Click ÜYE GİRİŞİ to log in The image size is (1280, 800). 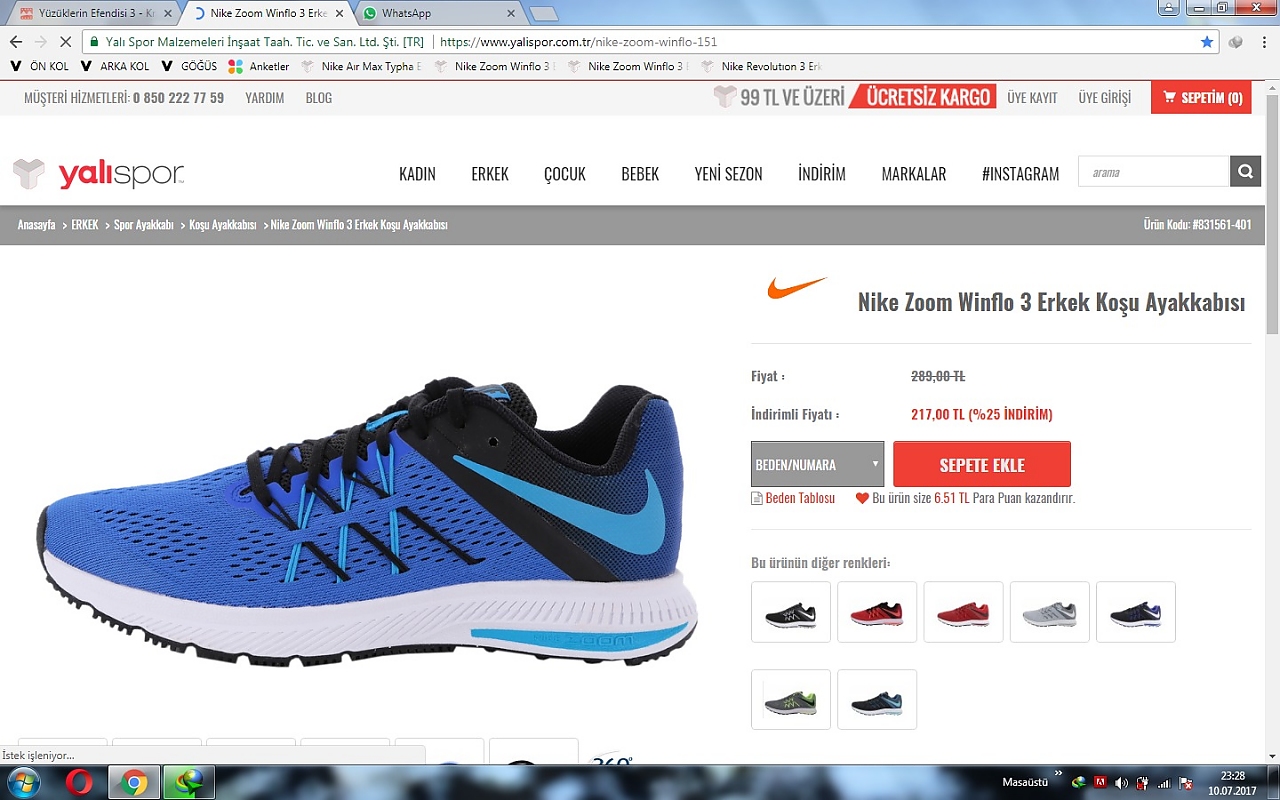click(1104, 98)
